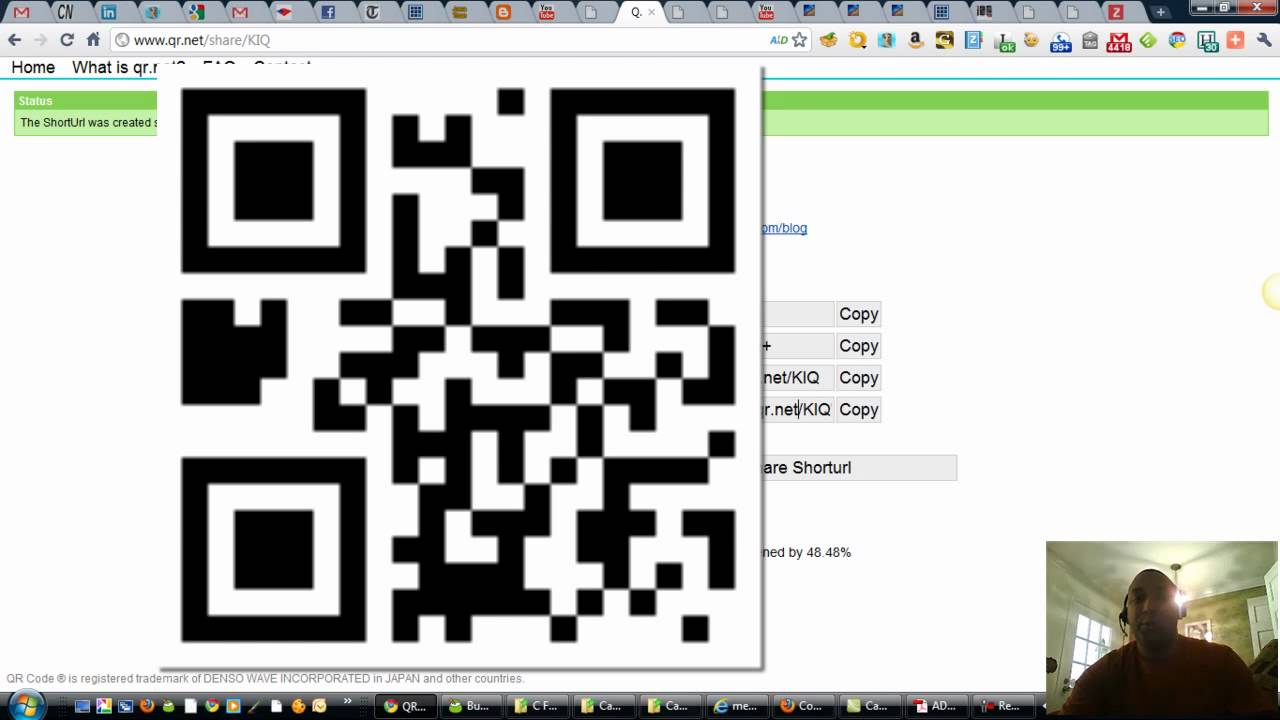1280x720 pixels.
Task: Open the extension showing 99+ badge
Action: [x=1060, y=41]
